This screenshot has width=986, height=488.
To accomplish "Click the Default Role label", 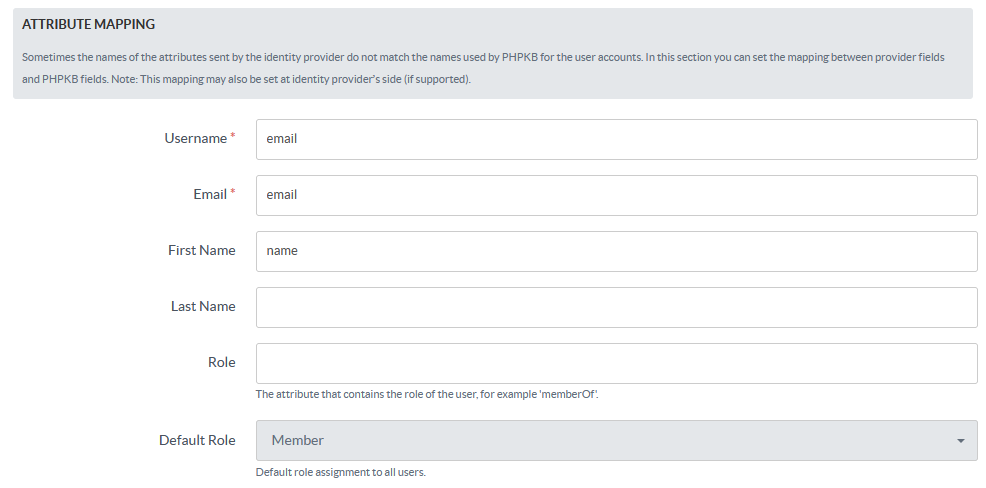I will coord(197,441).
